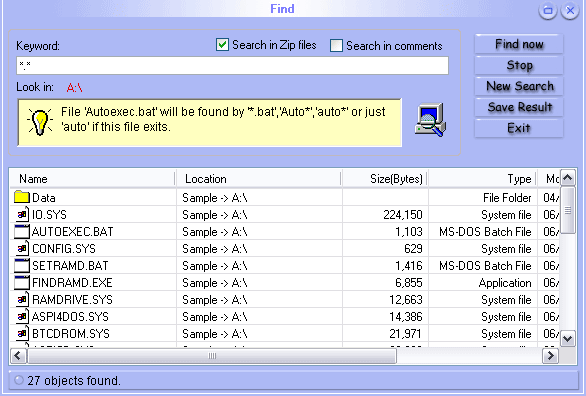Click the Find now button
Screen dimensions: 586x396
(519, 44)
